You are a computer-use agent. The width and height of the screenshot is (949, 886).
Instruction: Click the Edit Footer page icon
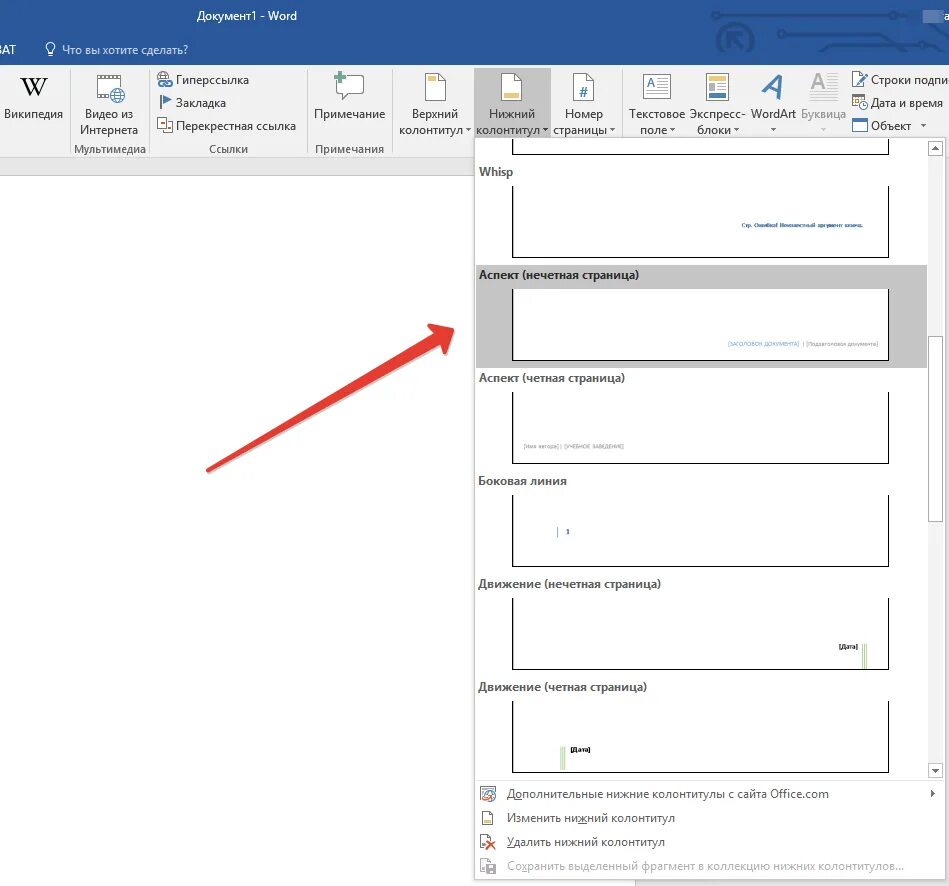point(487,818)
